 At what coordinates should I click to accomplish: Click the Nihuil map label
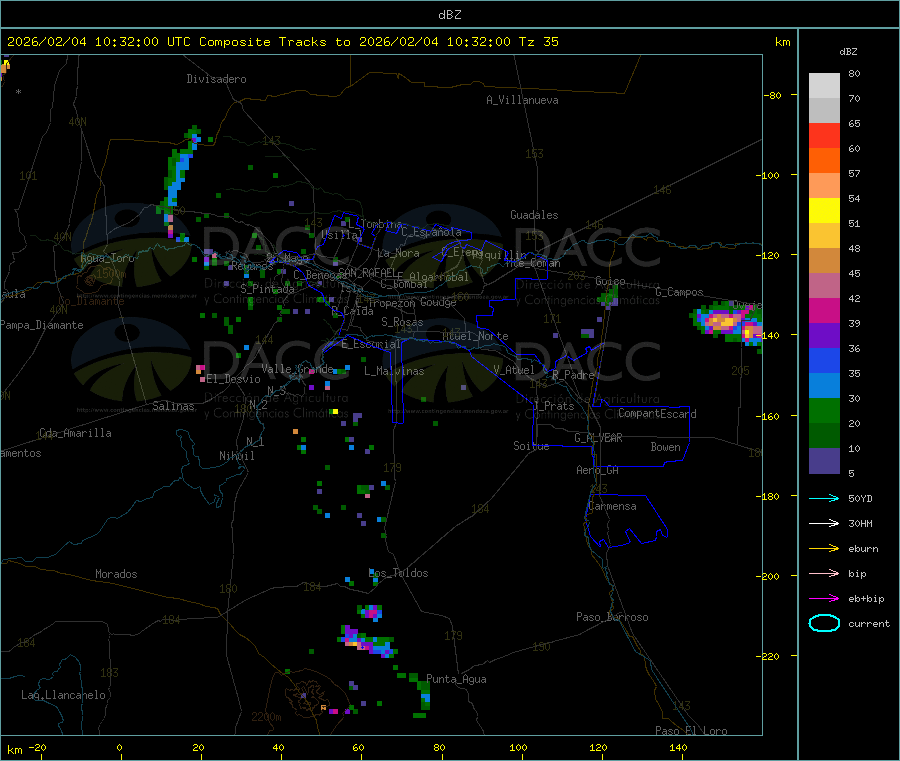pyautogui.click(x=236, y=456)
